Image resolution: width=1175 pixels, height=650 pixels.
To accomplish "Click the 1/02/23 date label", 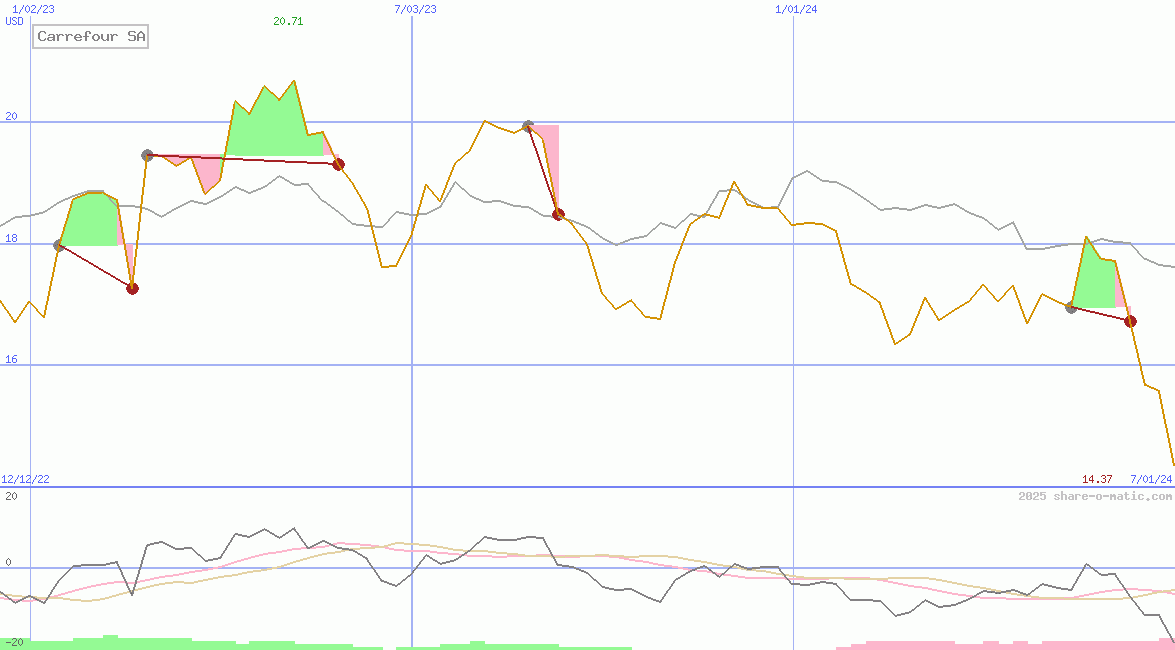I will pos(31,9).
